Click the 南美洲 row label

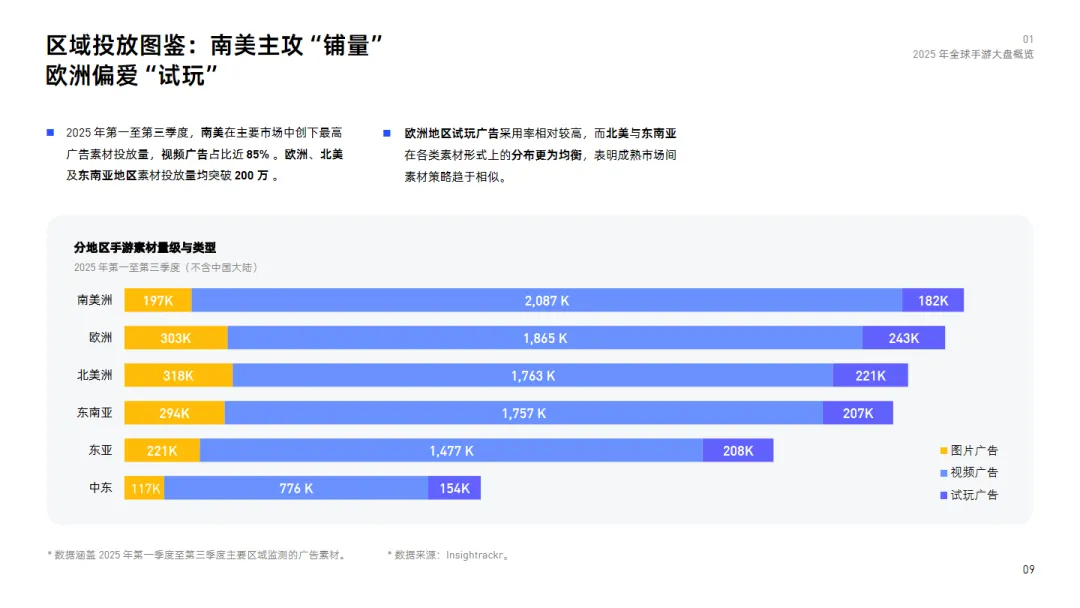(94, 300)
